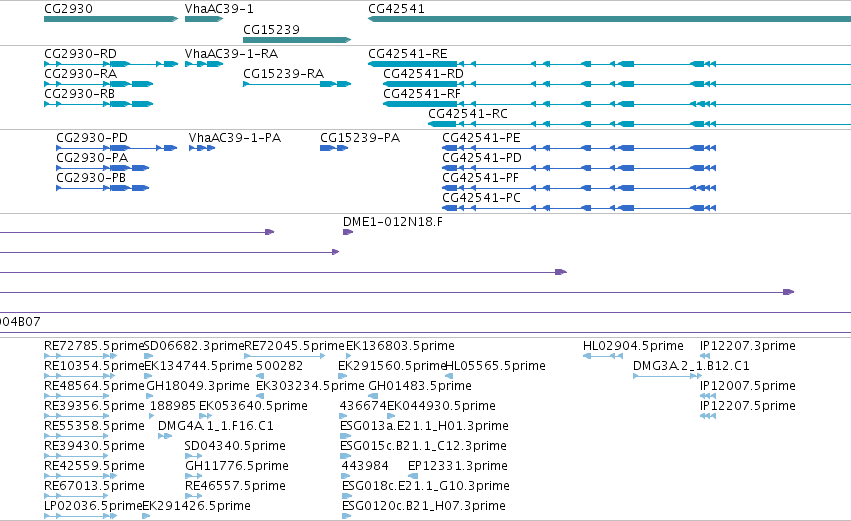The height and width of the screenshot is (521, 851).
Task: Click the CG2930-RD transcript label
Action: coord(80,54)
